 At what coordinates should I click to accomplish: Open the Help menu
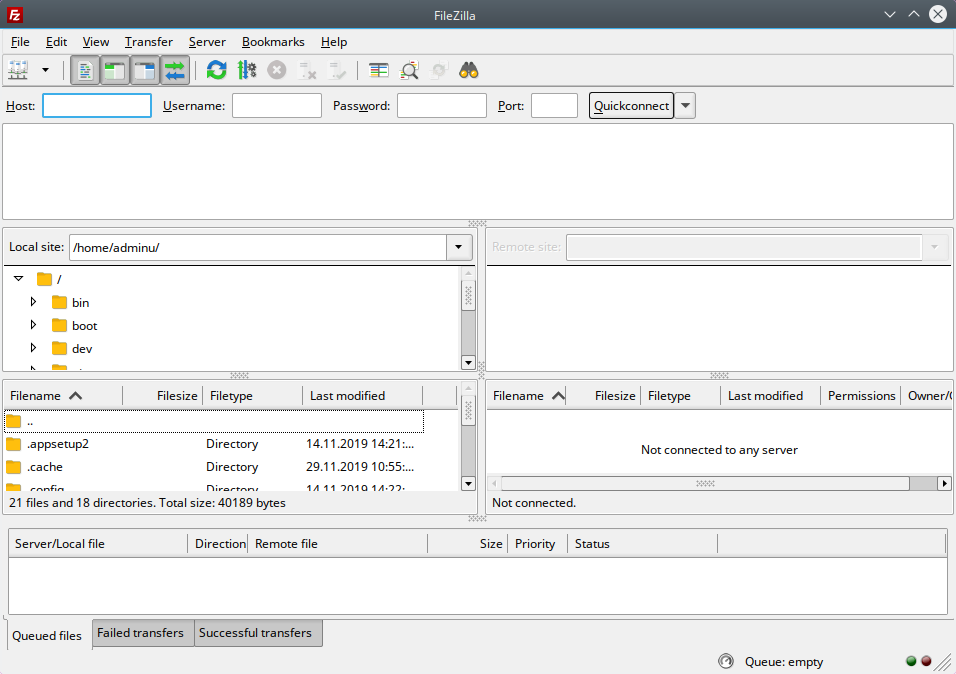[334, 42]
